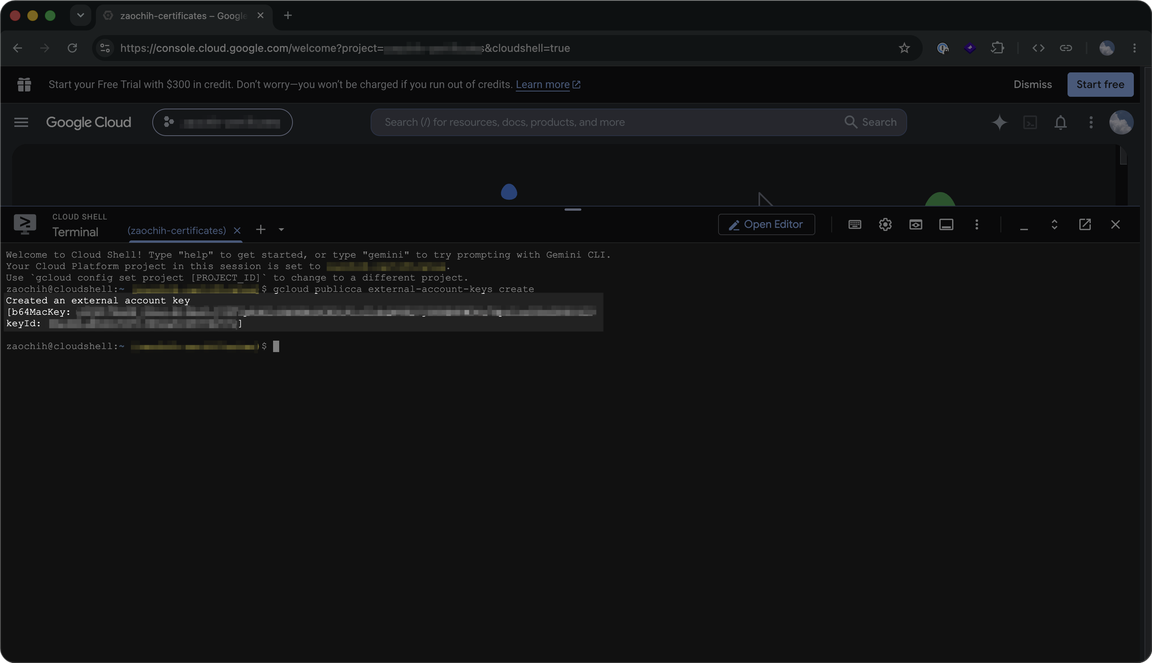Open a new browser tab
The width and height of the screenshot is (1152, 663).
pyautogui.click(x=288, y=15)
